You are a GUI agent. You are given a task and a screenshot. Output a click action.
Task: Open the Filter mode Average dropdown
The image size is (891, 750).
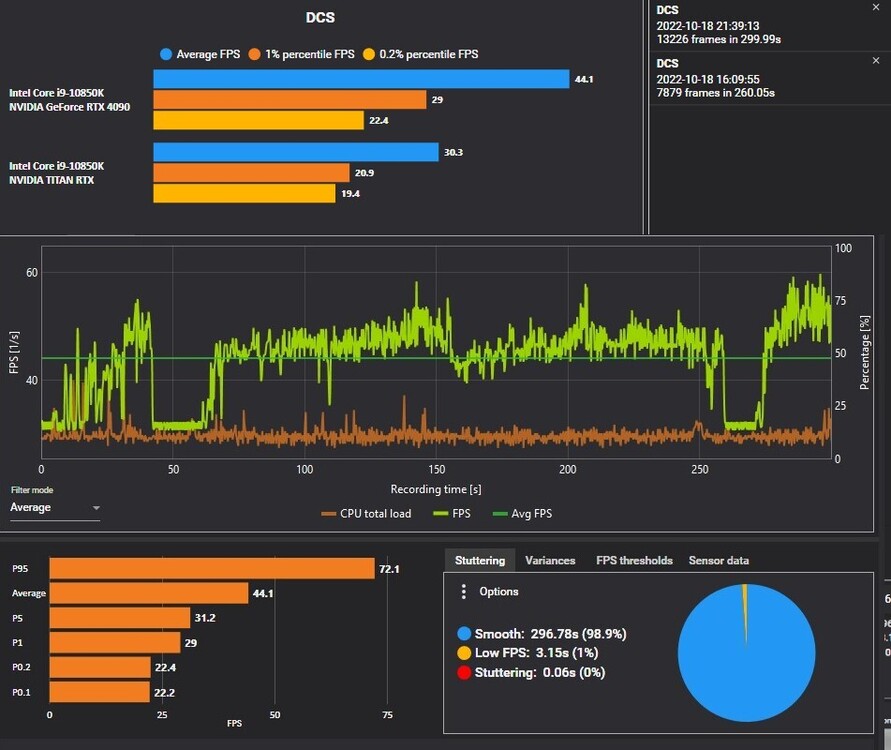click(x=55, y=507)
